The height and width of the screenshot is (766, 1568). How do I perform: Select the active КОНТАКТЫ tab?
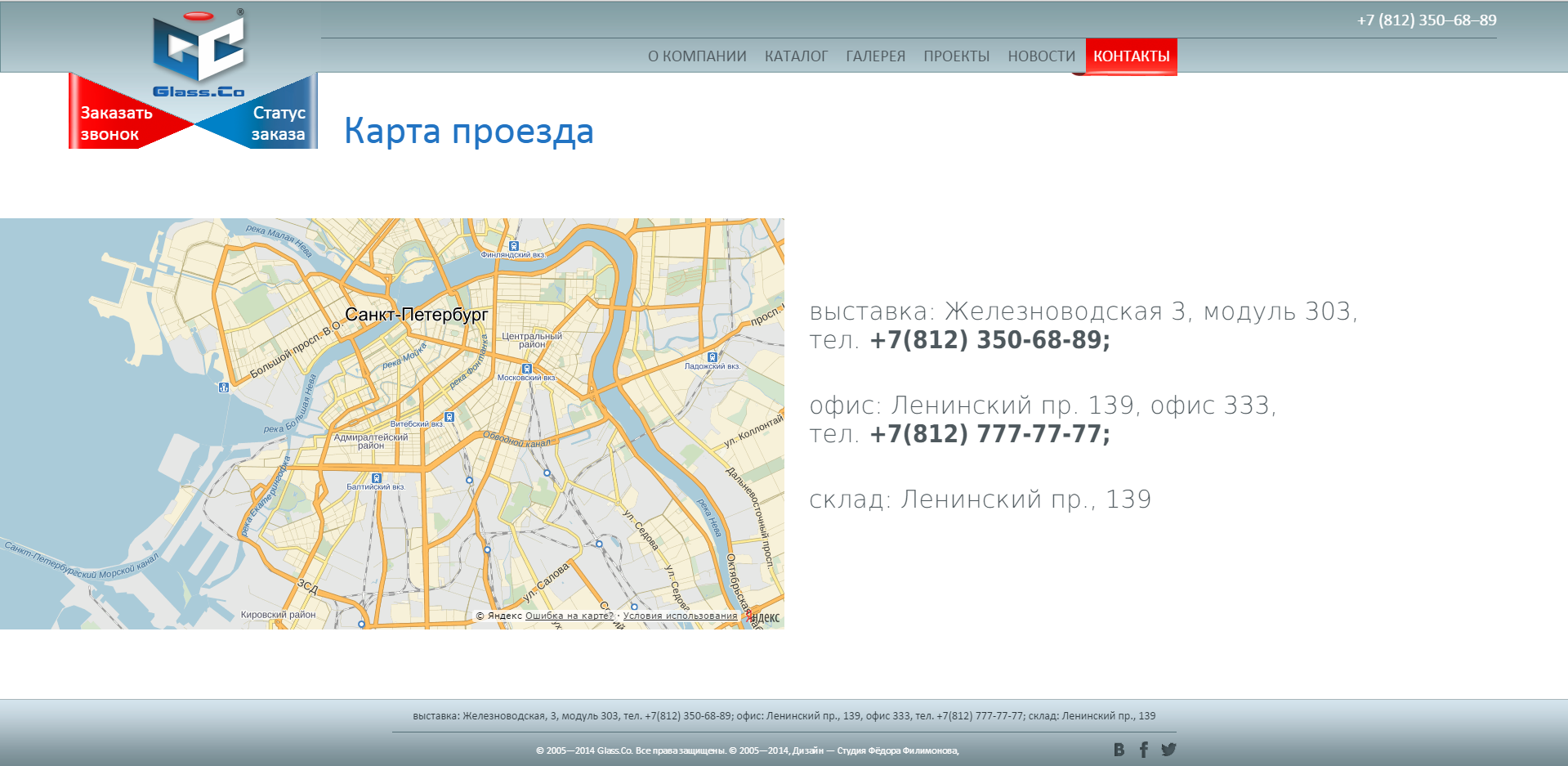pyautogui.click(x=1132, y=56)
